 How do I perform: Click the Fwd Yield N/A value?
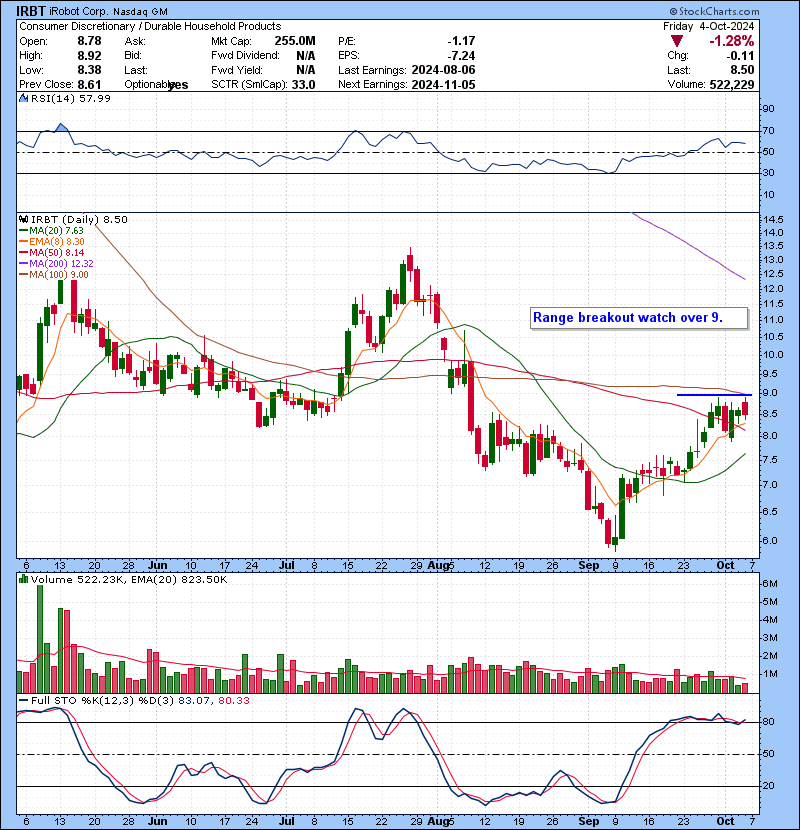[x=306, y=70]
